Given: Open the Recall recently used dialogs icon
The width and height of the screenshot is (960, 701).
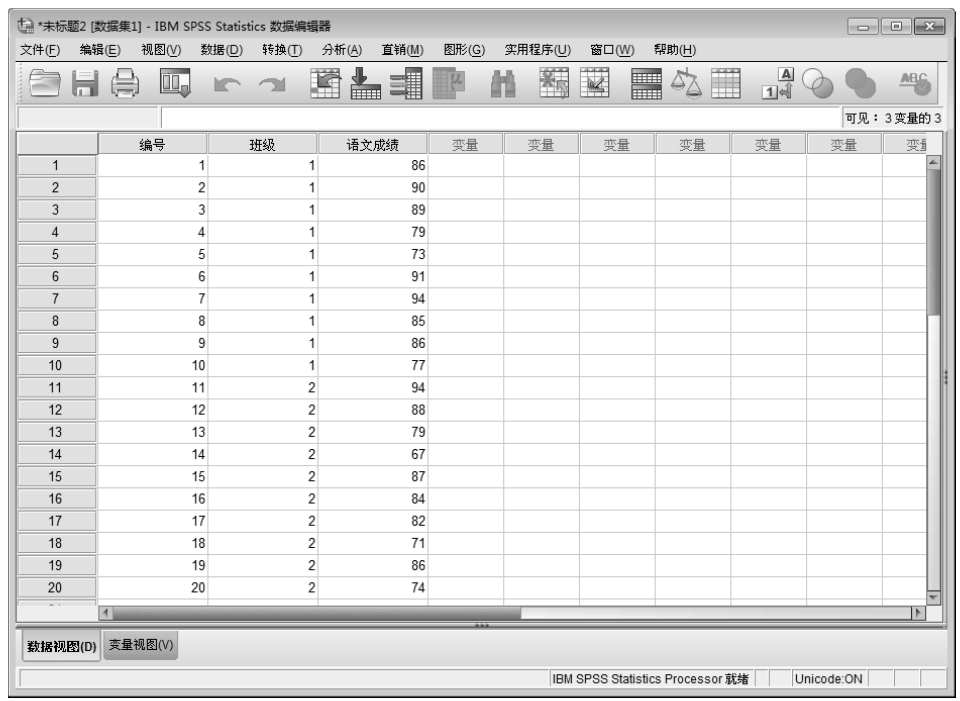Looking at the screenshot, I should pos(175,83).
